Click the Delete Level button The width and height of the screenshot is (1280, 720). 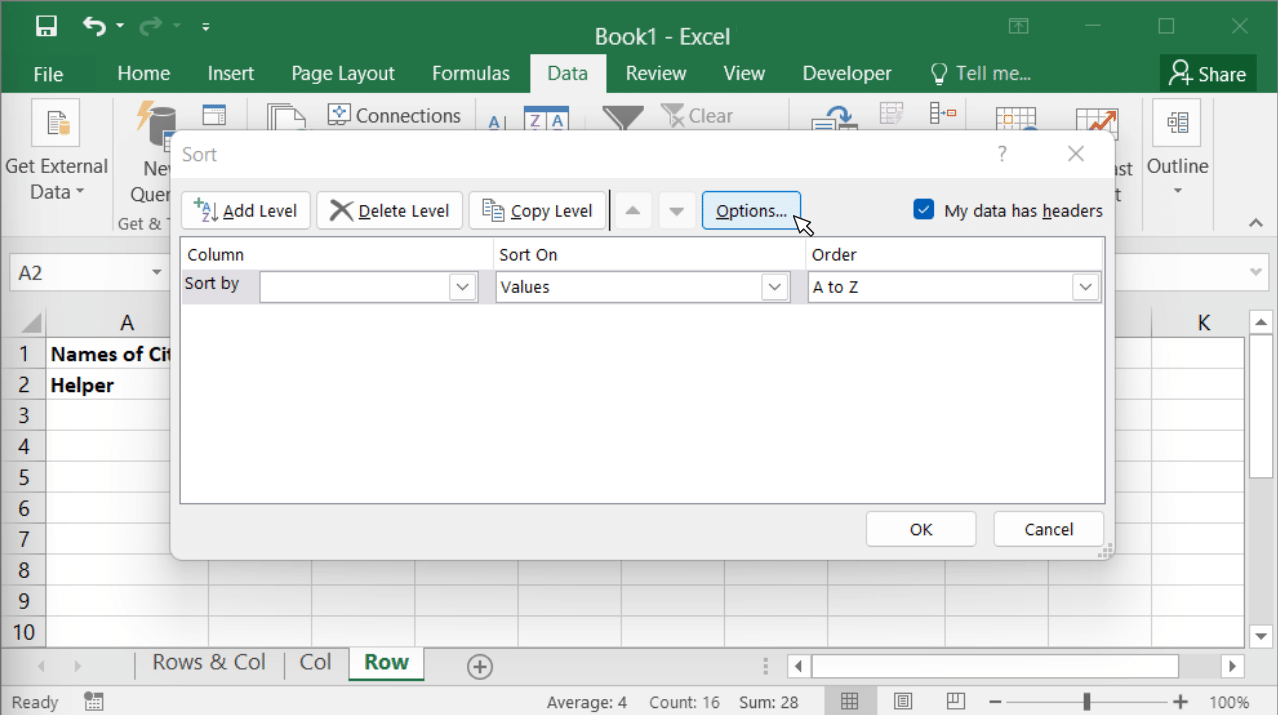click(x=390, y=211)
